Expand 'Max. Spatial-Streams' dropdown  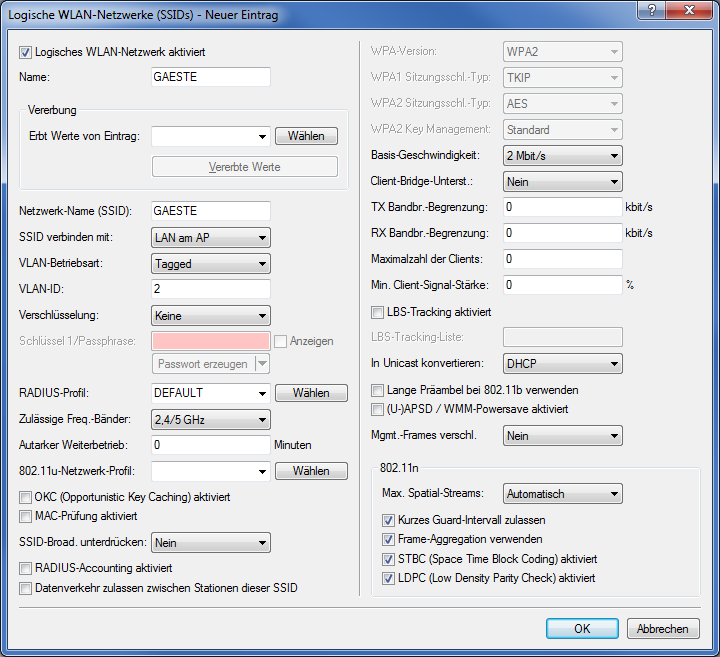pyautogui.click(x=562, y=494)
